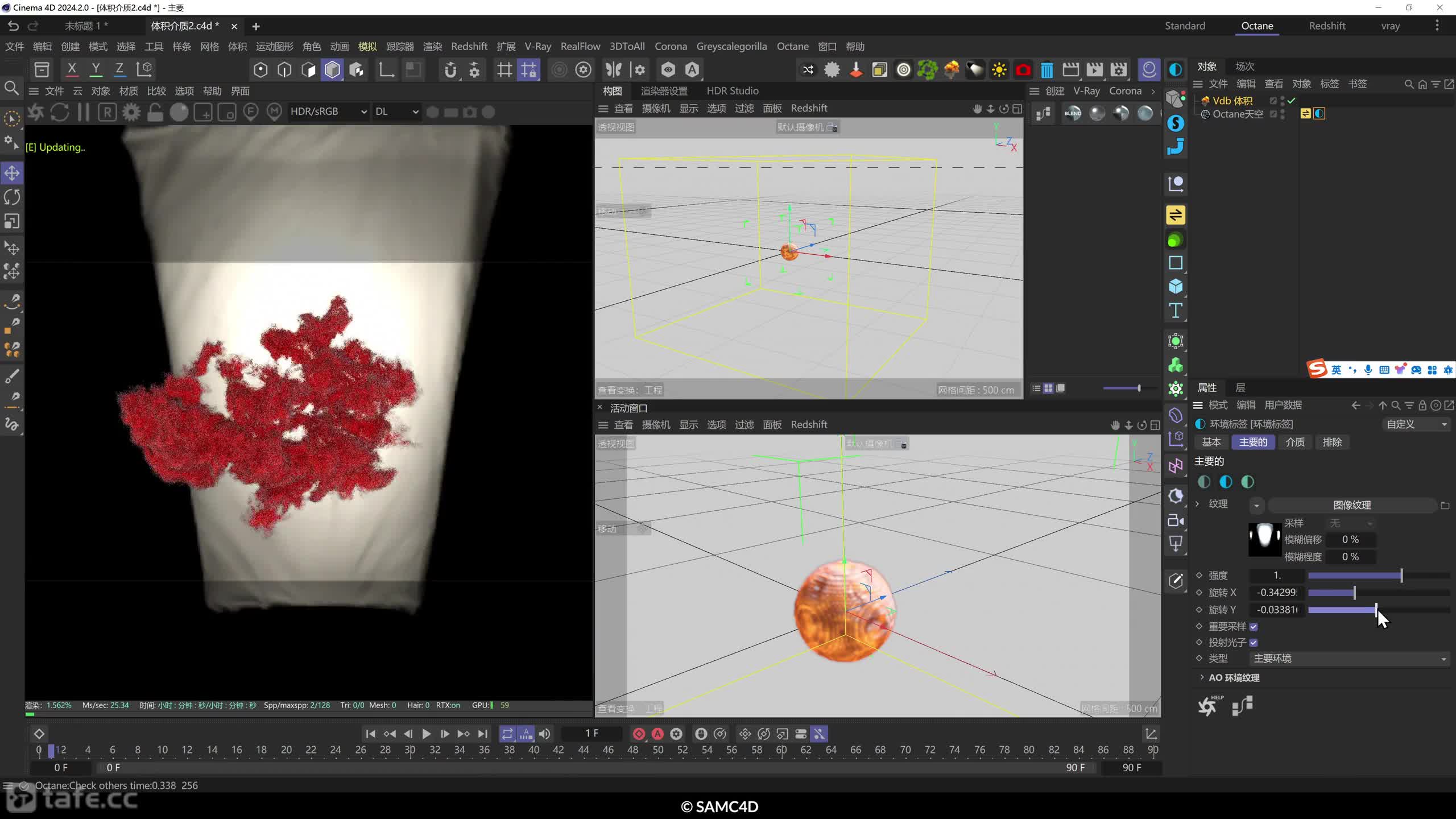
Task: Adjust the 旋转 Y slider
Action: pos(1379,610)
